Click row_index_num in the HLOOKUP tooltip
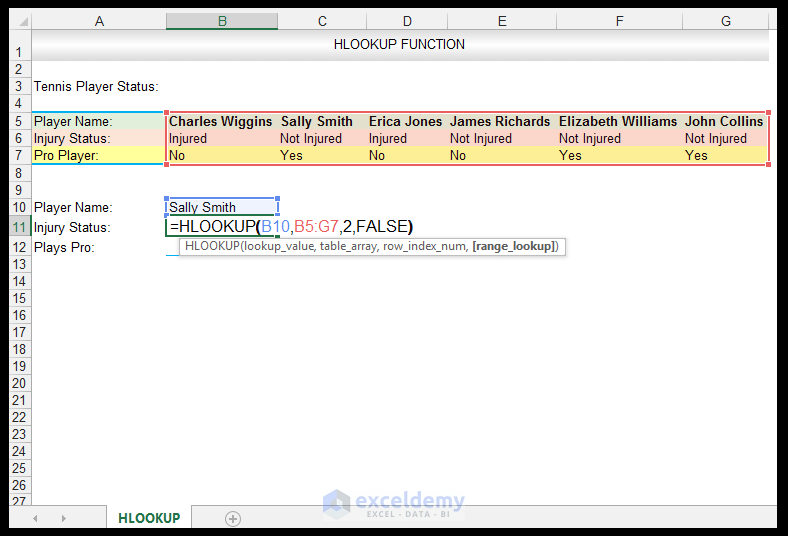Image resolution: width=788 pixels, height=536 pixels. pyautogui.click(x=425, y=246)
